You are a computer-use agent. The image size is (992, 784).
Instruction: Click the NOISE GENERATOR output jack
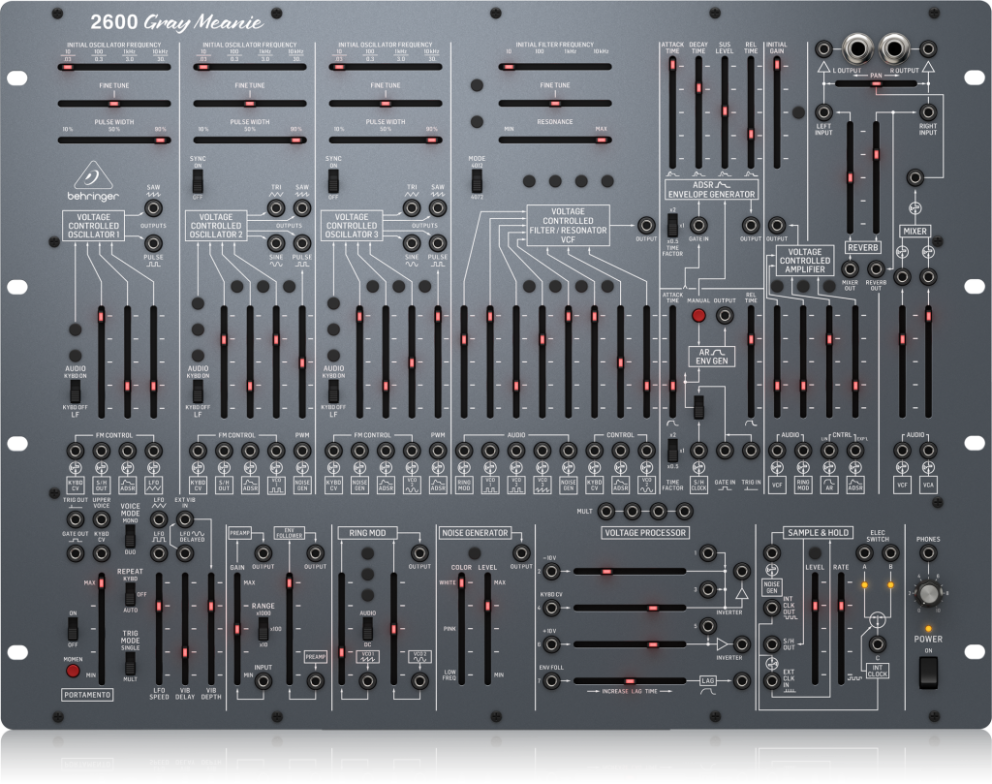(x=521, y=553)
